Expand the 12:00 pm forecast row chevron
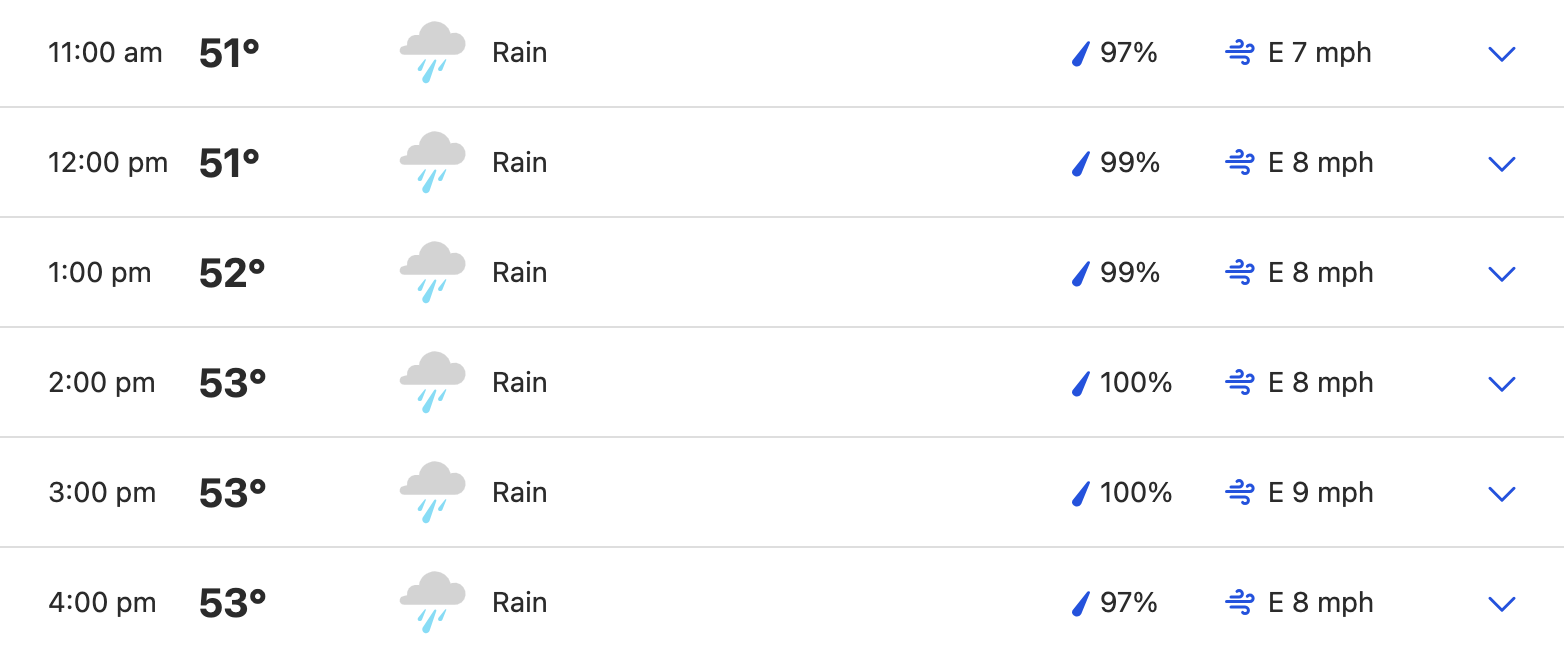Viewport: 1564px width, 654px height. point(1502,164)
